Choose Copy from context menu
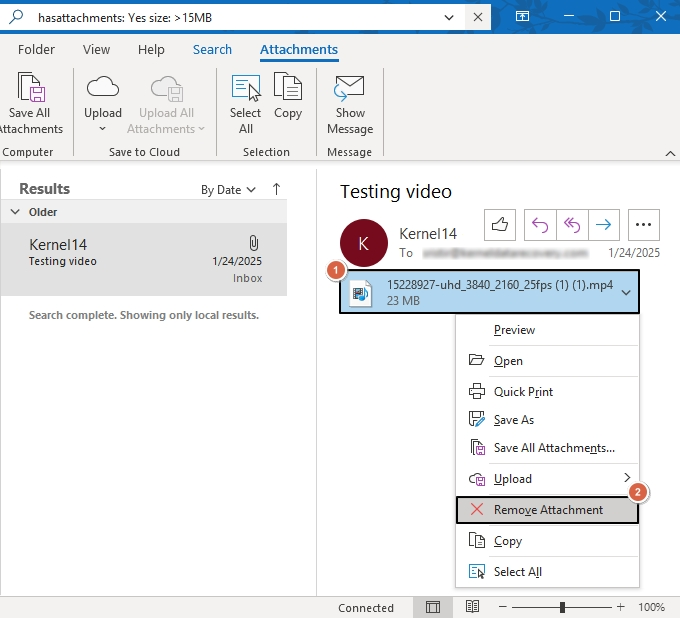The height and width of the screenshot is (618, 680). pos(547,541)
